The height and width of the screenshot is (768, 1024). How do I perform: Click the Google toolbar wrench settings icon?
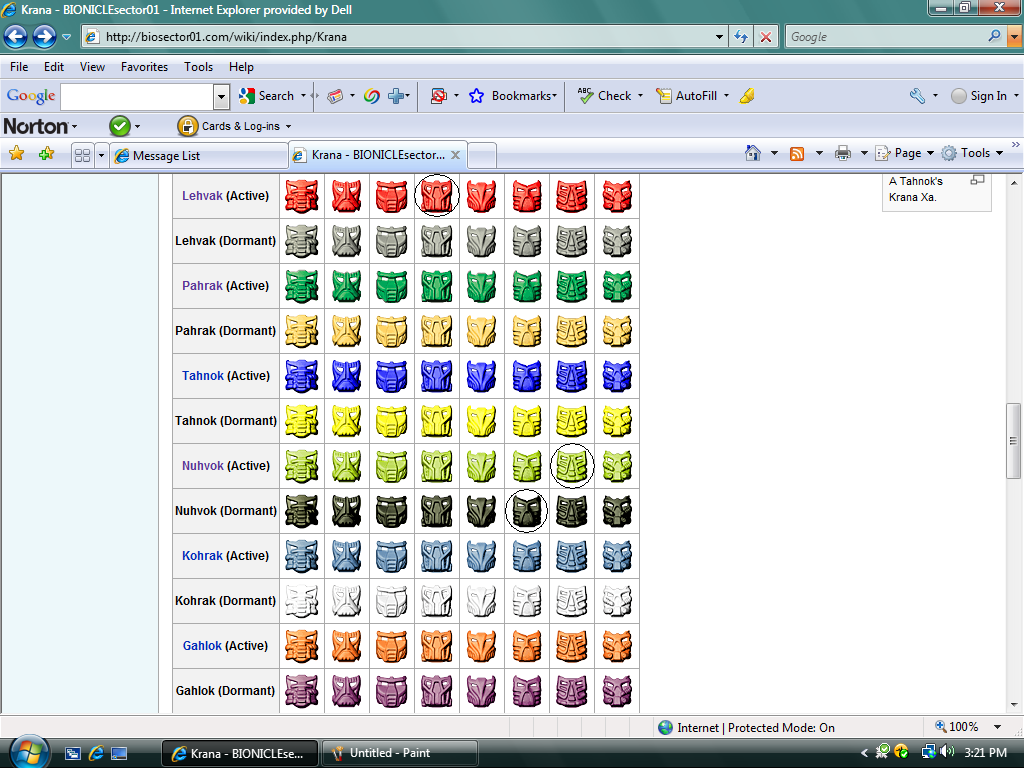tap(917, 96)
